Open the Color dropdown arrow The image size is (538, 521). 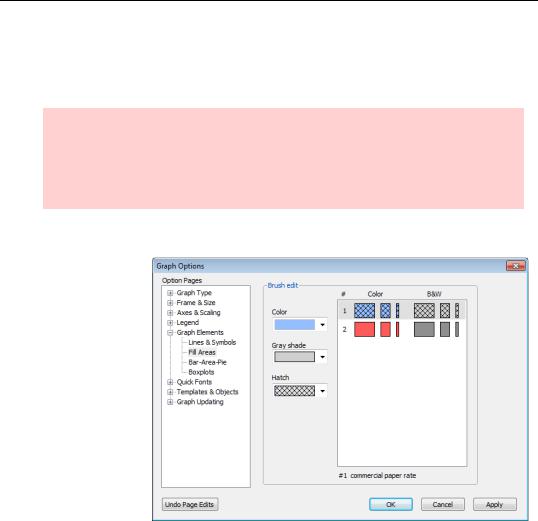322,325
